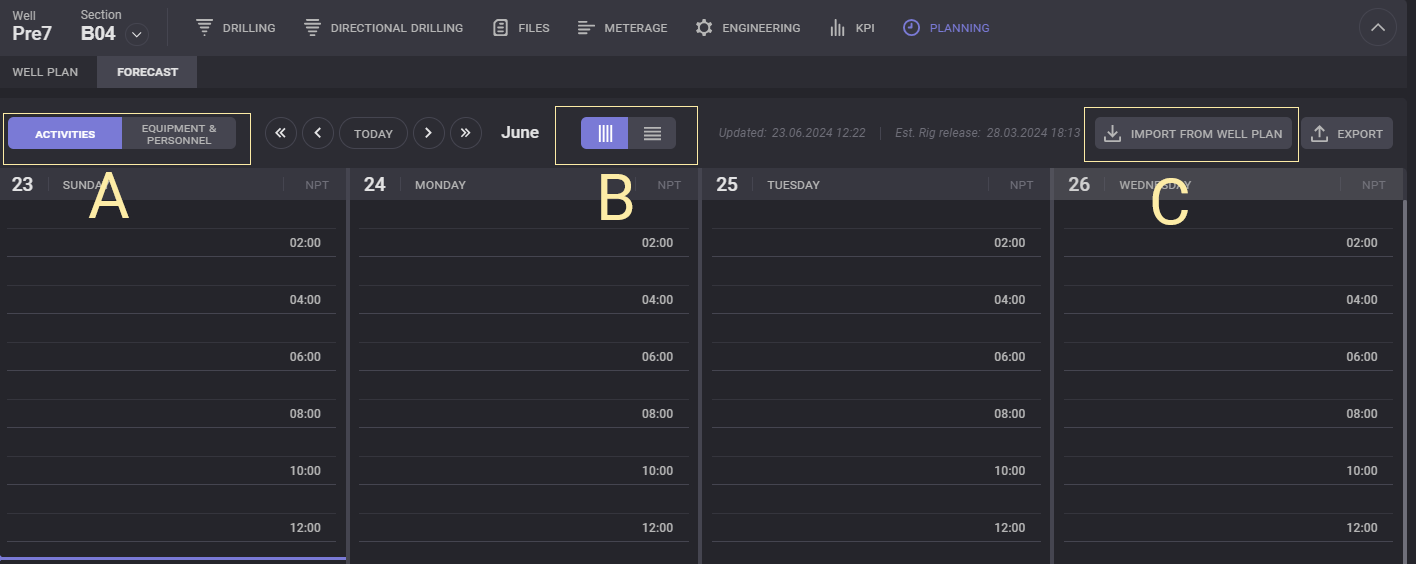Jump back with the double-left chevron
Image resolution: width=1416 pixels, height=564 pixels.
(281, 133)
